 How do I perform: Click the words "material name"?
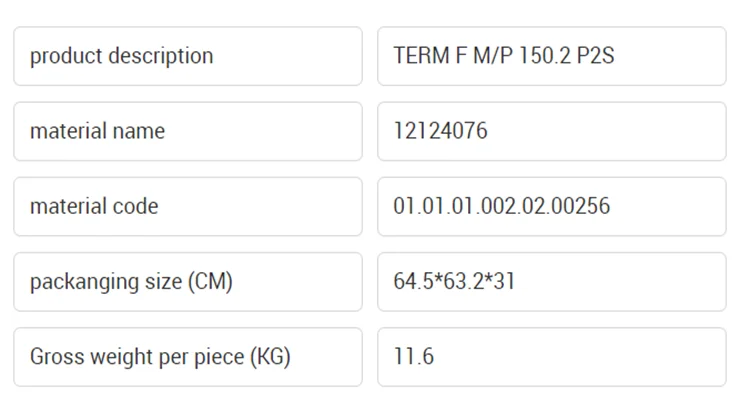[97, 131]
